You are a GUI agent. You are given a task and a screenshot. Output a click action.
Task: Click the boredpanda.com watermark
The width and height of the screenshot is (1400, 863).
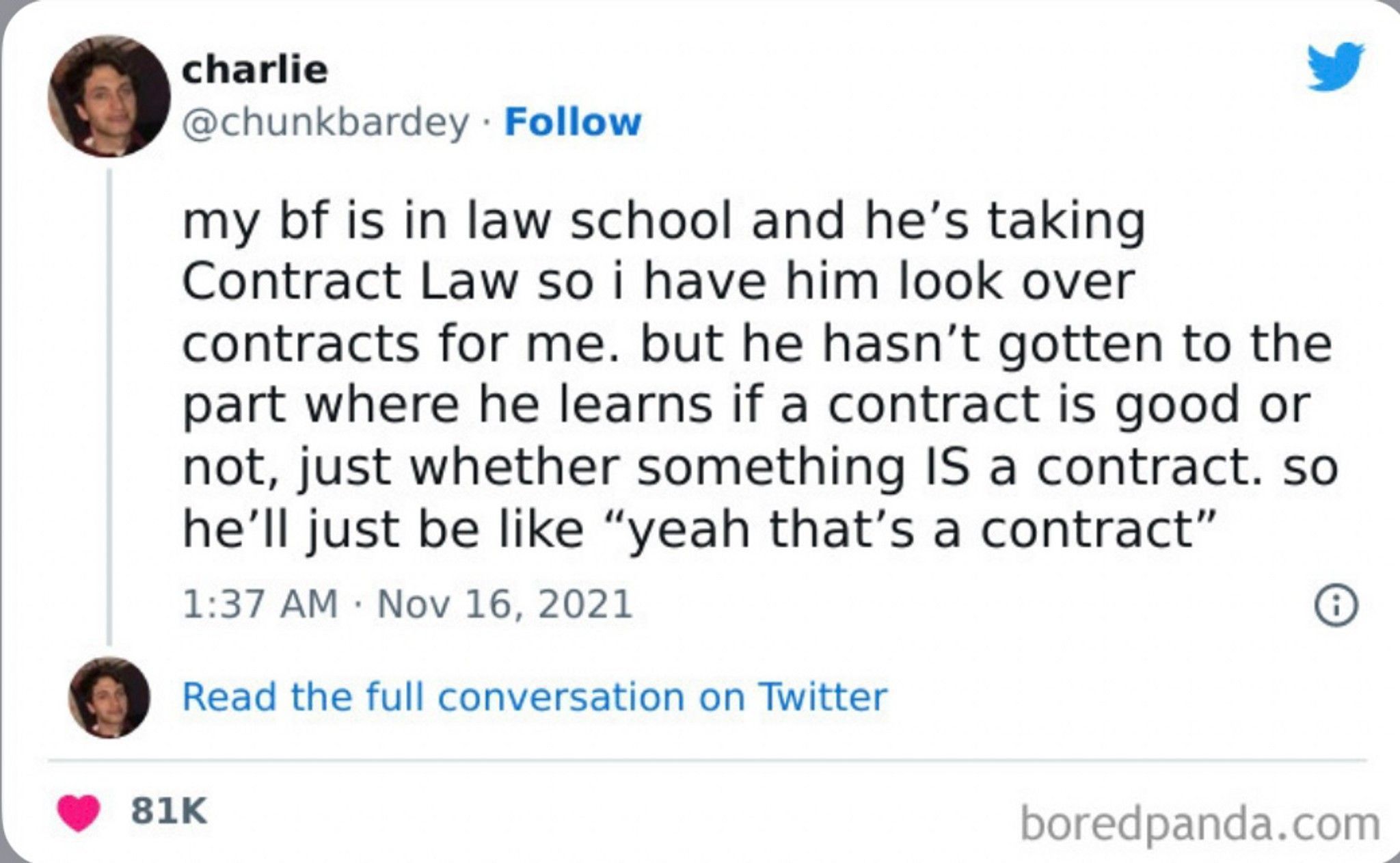(1200, 825)
